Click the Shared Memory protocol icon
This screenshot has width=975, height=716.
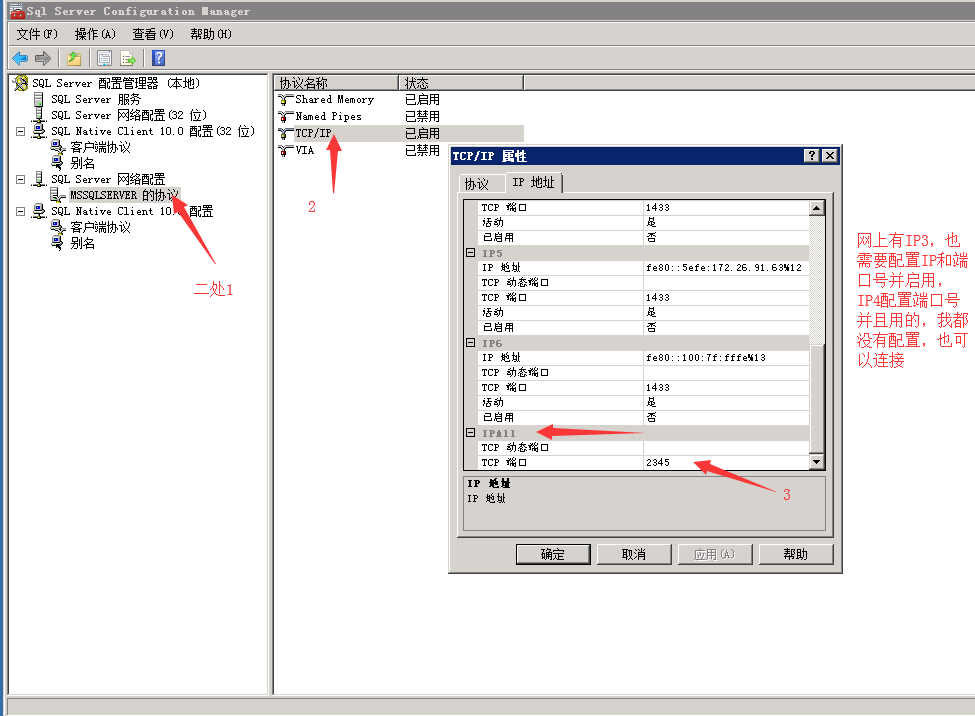[285, 100]
